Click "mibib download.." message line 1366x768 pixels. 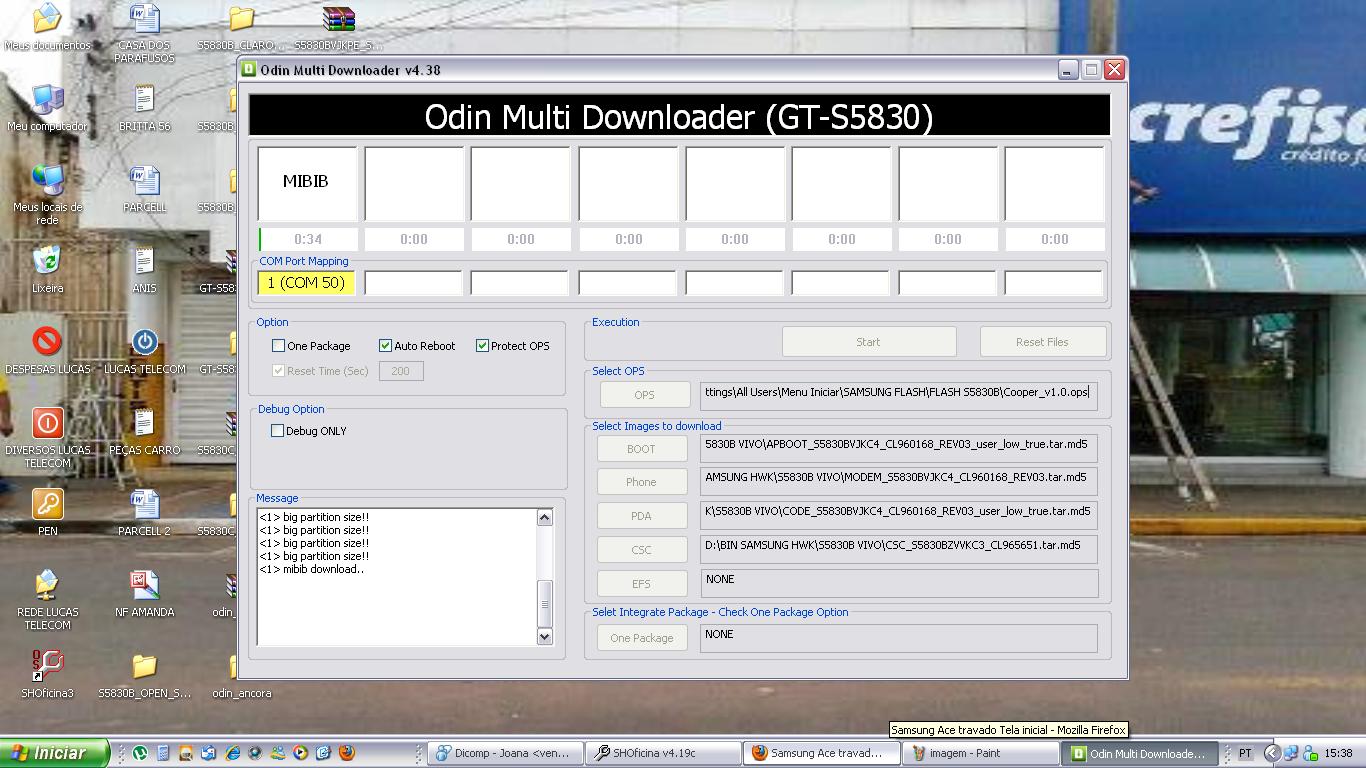311,569
